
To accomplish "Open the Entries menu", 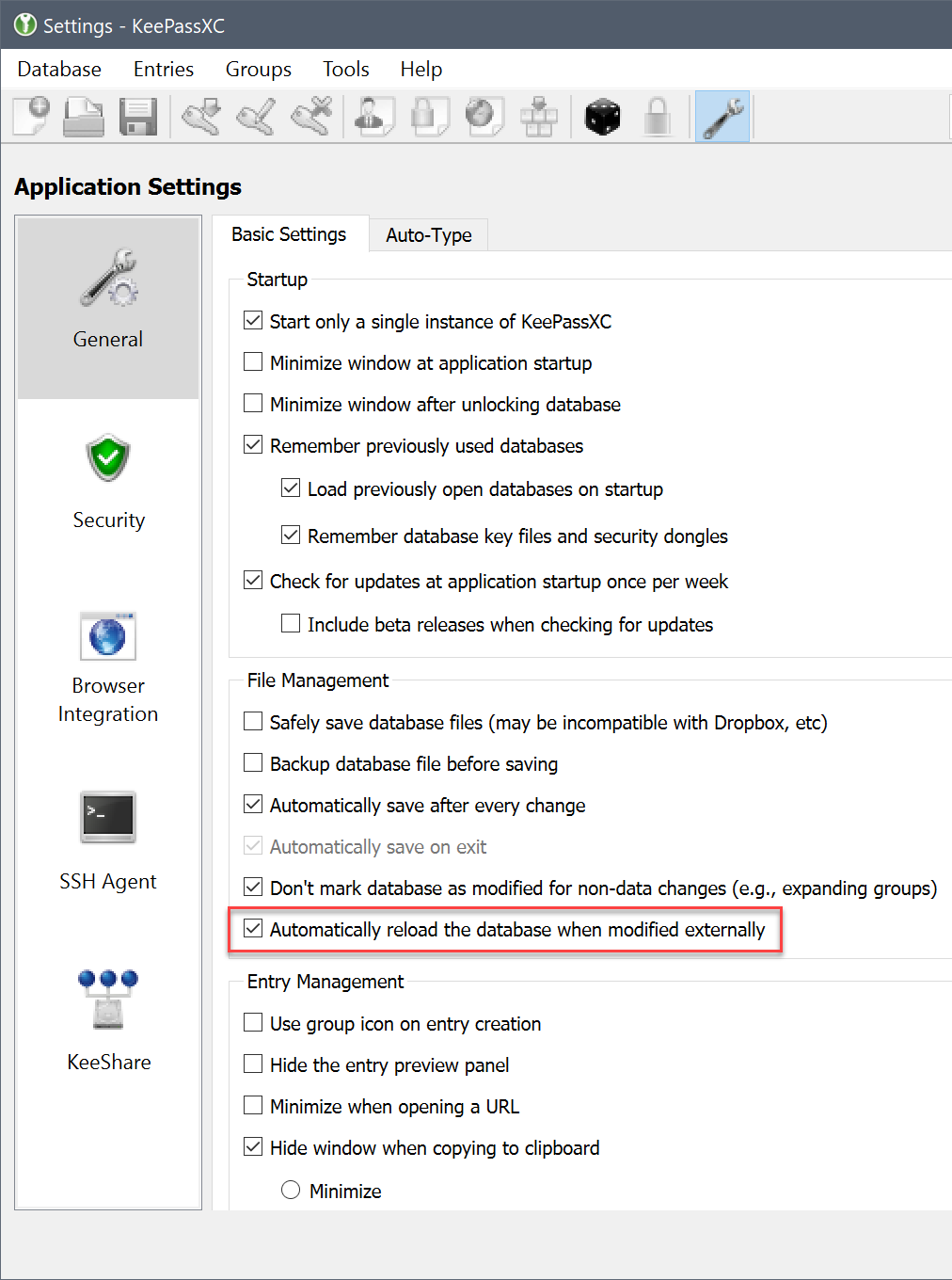I will pos(163,69).
